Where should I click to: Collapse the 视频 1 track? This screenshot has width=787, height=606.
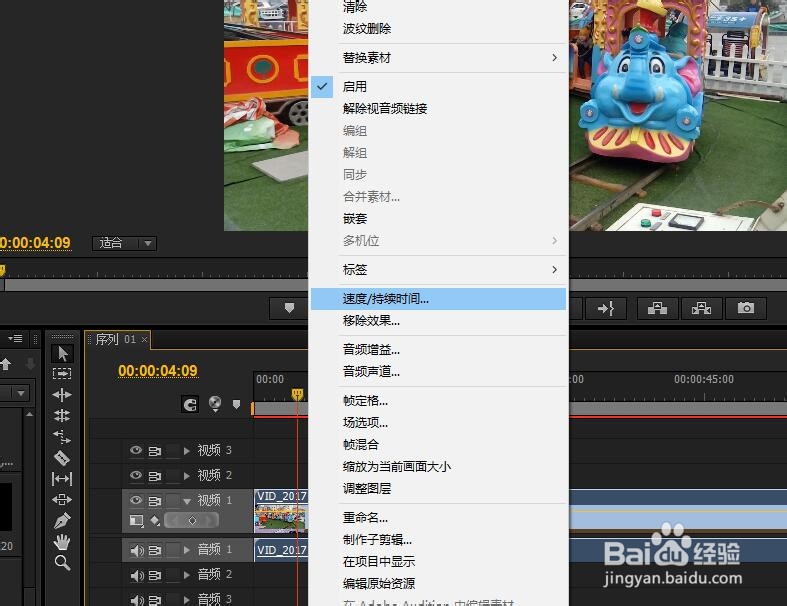187,501
